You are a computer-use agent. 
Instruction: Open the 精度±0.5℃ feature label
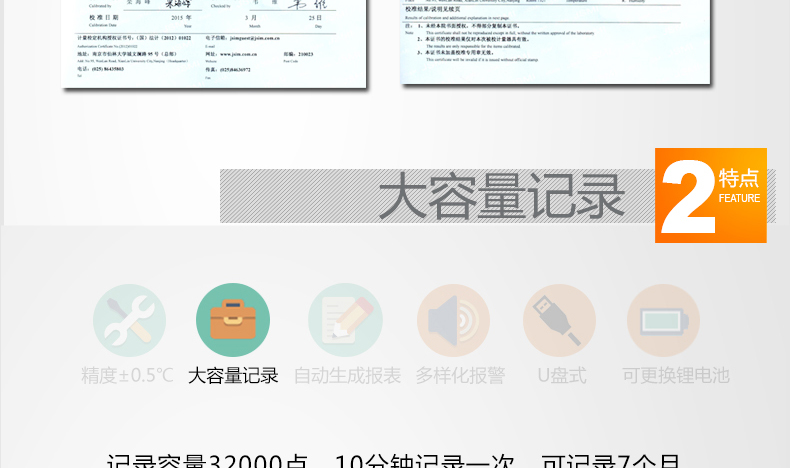point(127,376)
